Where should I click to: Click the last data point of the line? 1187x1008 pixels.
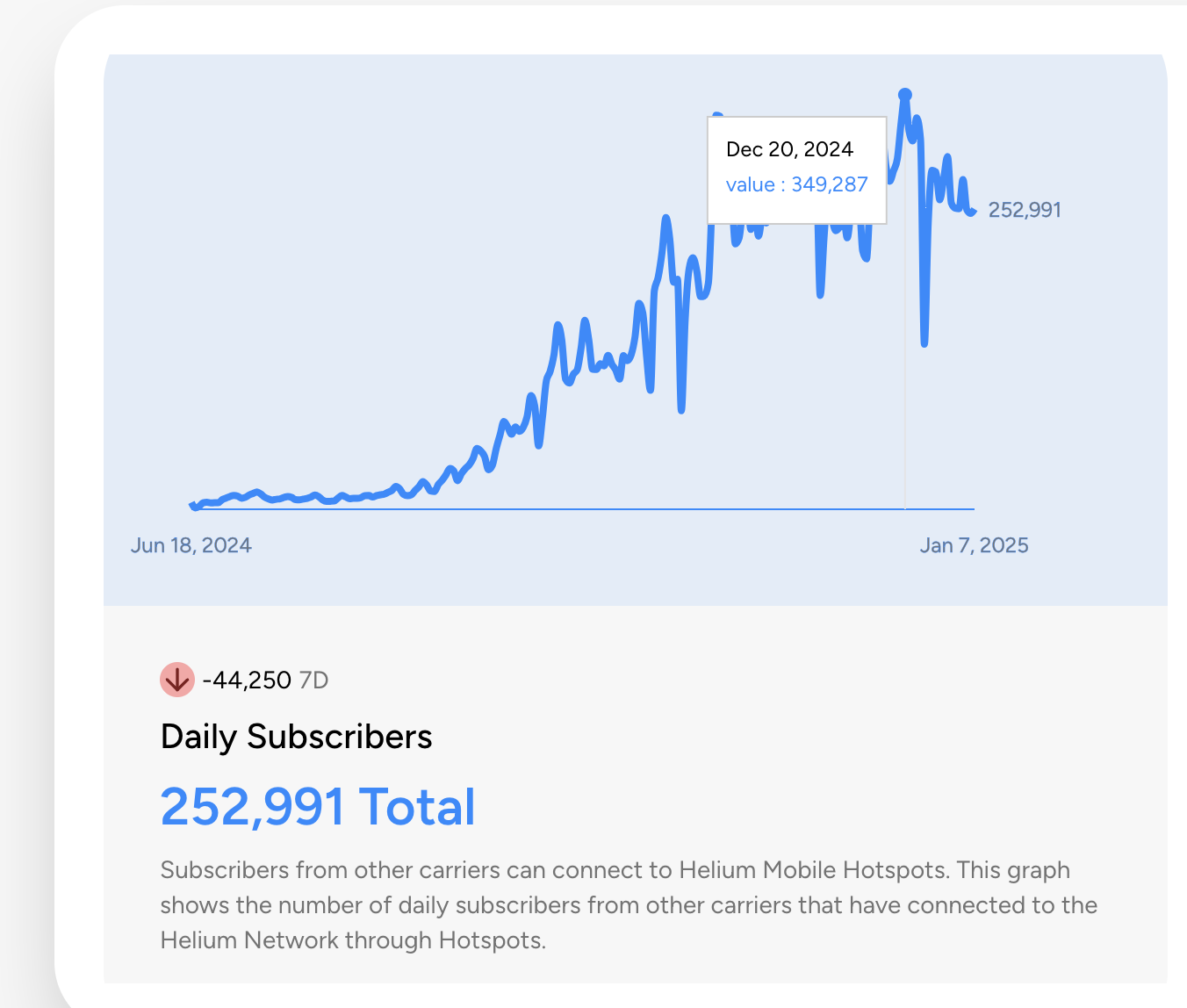coord(973,212)
